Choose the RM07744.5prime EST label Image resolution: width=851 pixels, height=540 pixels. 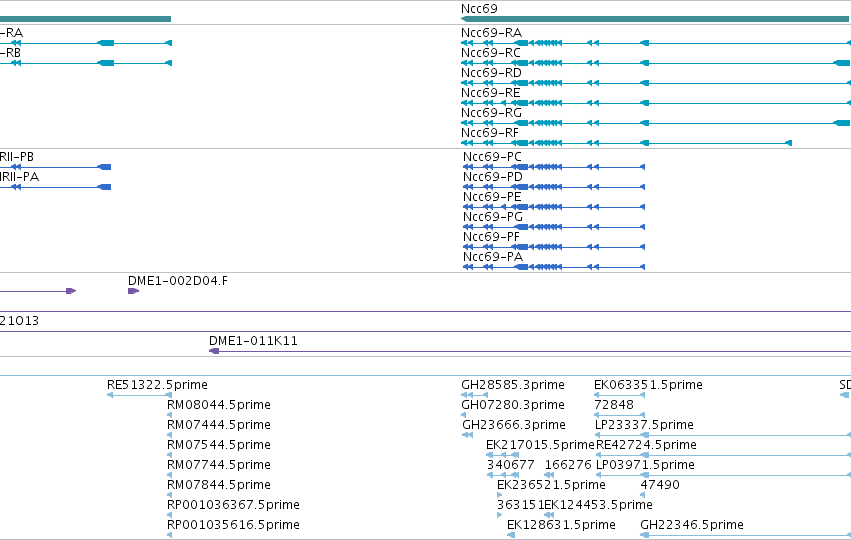pos(219,466)
